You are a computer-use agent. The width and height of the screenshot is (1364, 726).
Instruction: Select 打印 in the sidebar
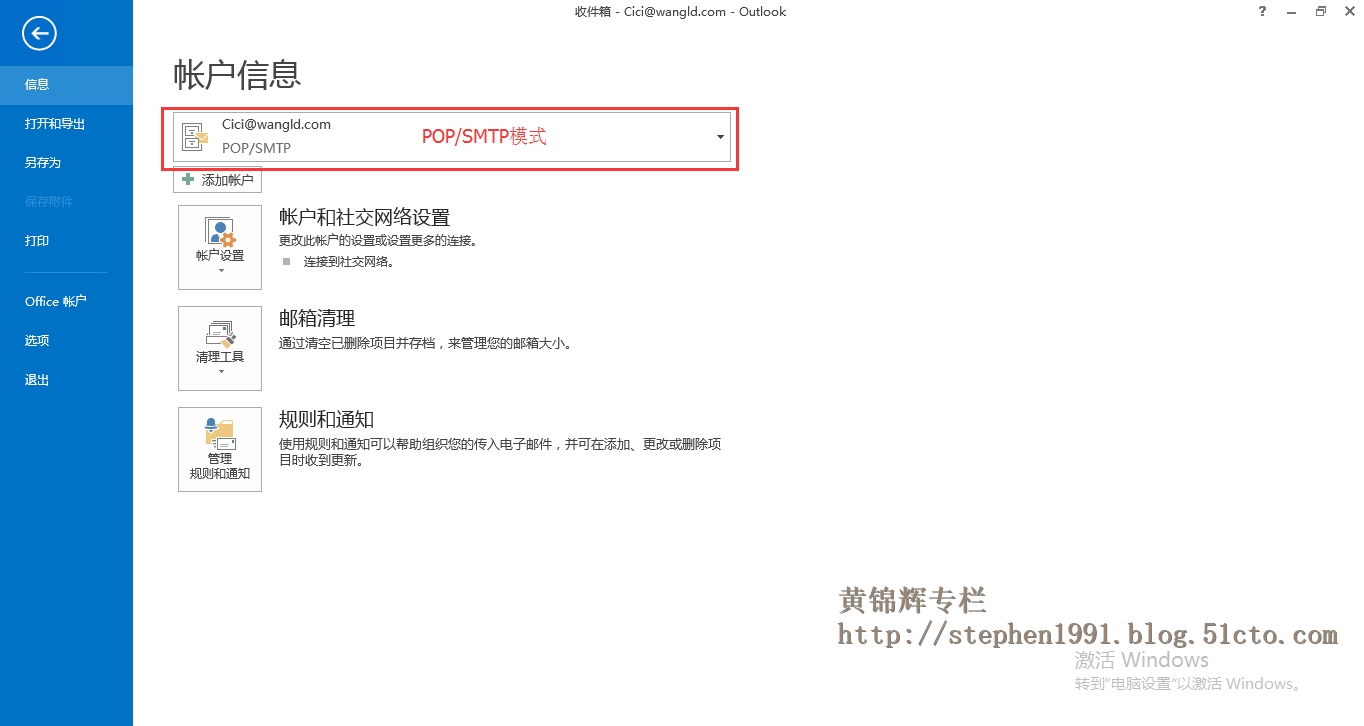(66, 241)
